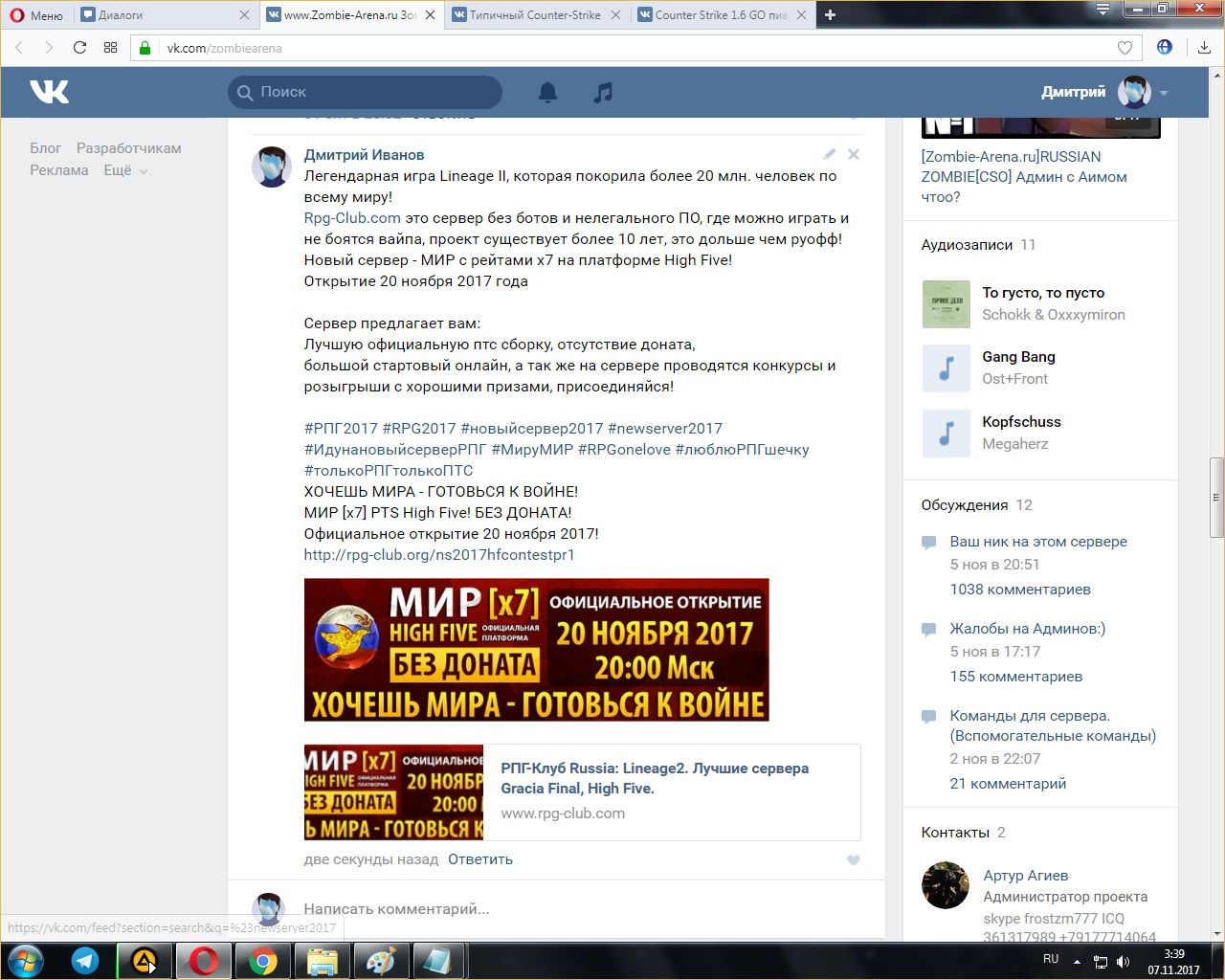Switch to Типичный Counter-Strike tab

coord(536,14)
